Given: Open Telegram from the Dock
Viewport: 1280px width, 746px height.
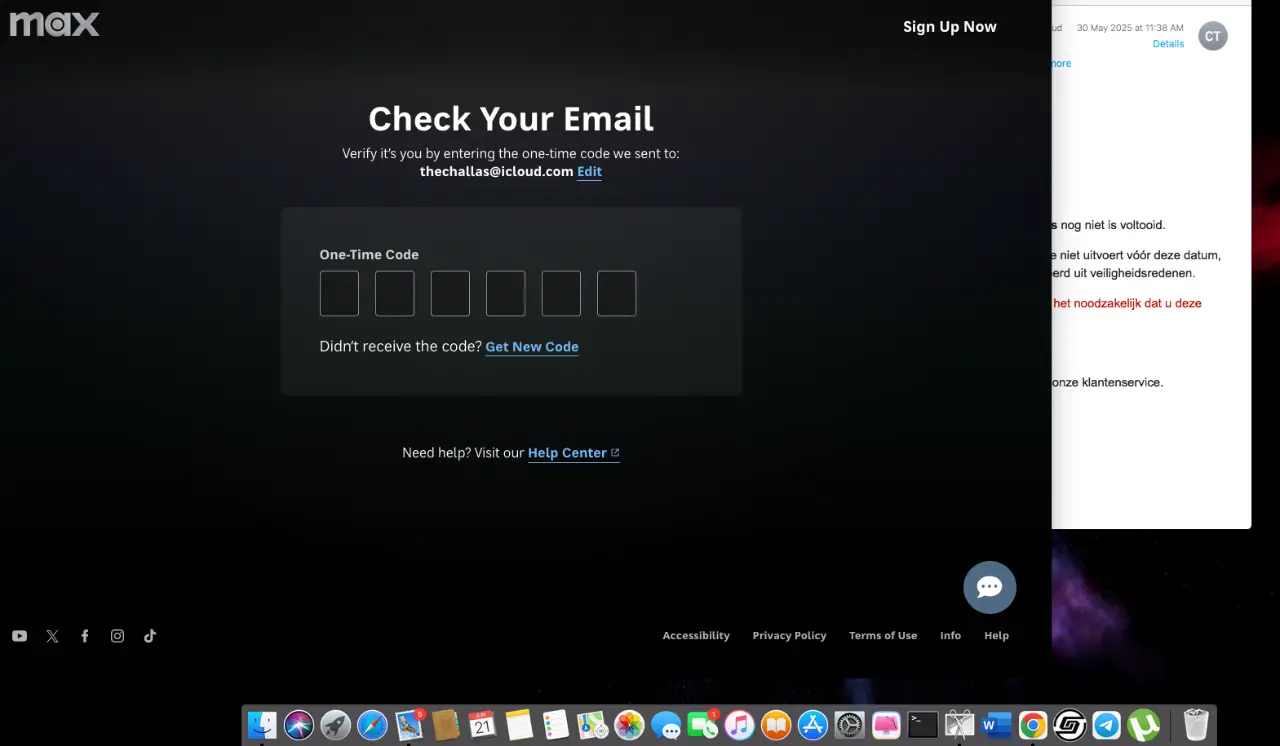Looking at the screenshot, I should point(1107,724).
